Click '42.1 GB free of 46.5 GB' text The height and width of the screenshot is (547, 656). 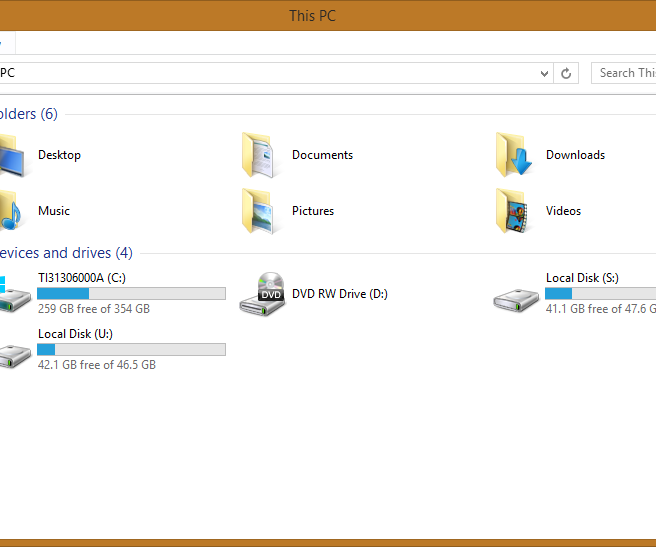click(97, 365)
